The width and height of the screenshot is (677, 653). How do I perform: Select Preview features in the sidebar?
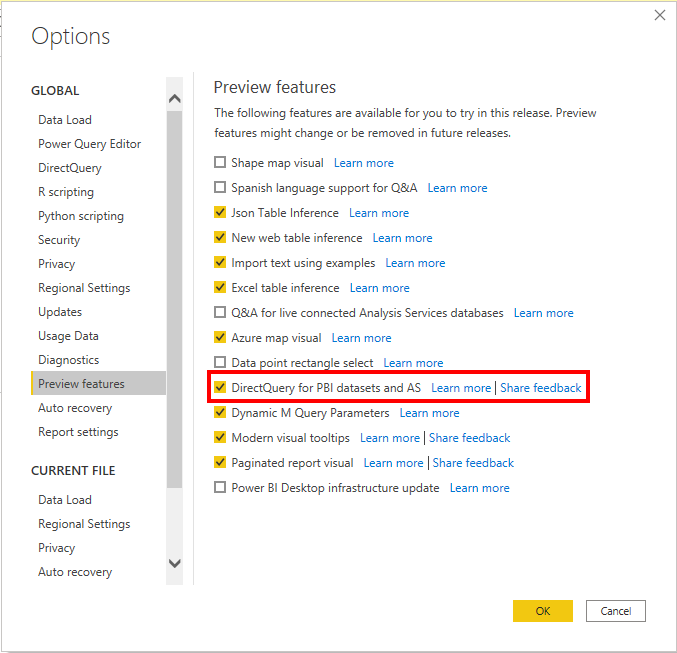pyautogui.click(x=98, y=383)
